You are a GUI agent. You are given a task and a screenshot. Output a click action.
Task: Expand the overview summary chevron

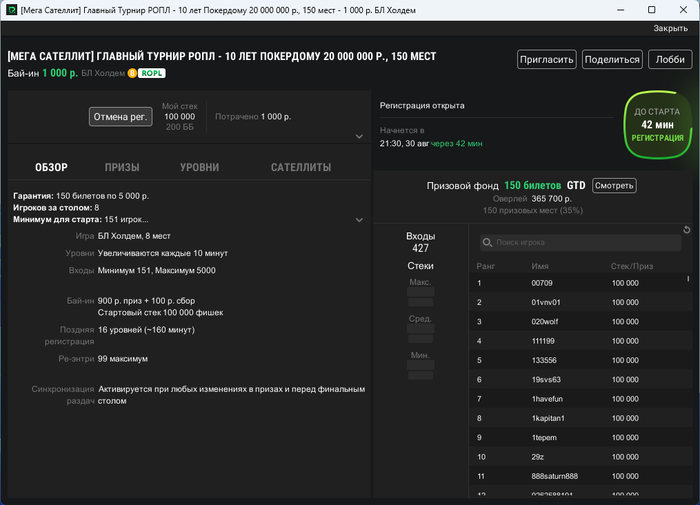(359, 220)
